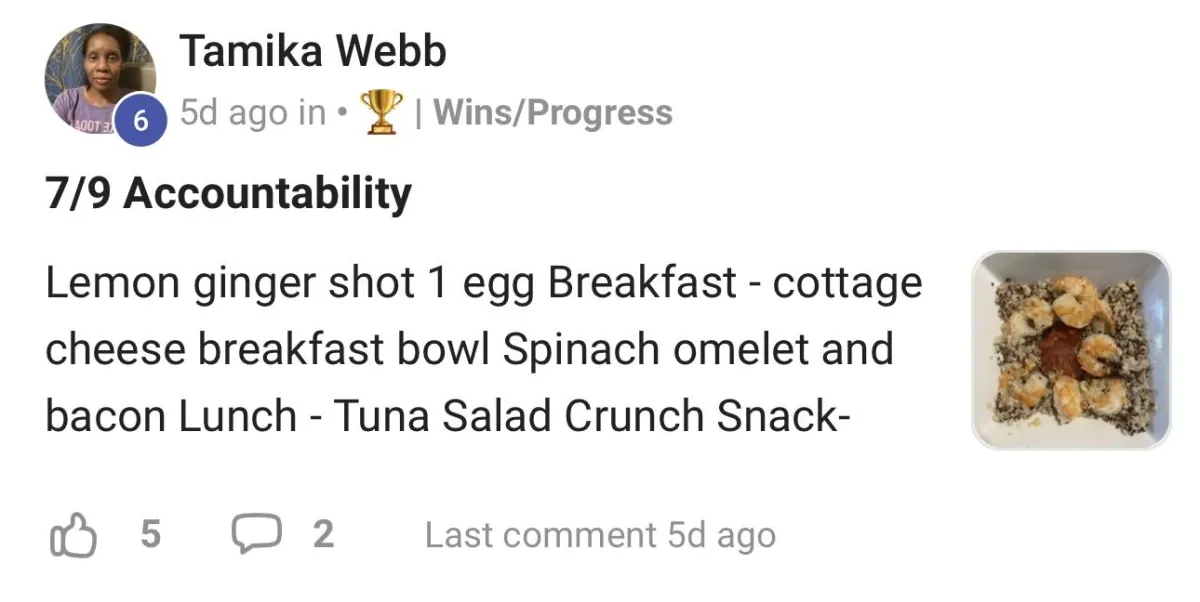This screenshot has height=602, width=1200.
Task: View the shrimp dish photo thumbnail
Action: pyautogui.click(x=1071, y=349)
